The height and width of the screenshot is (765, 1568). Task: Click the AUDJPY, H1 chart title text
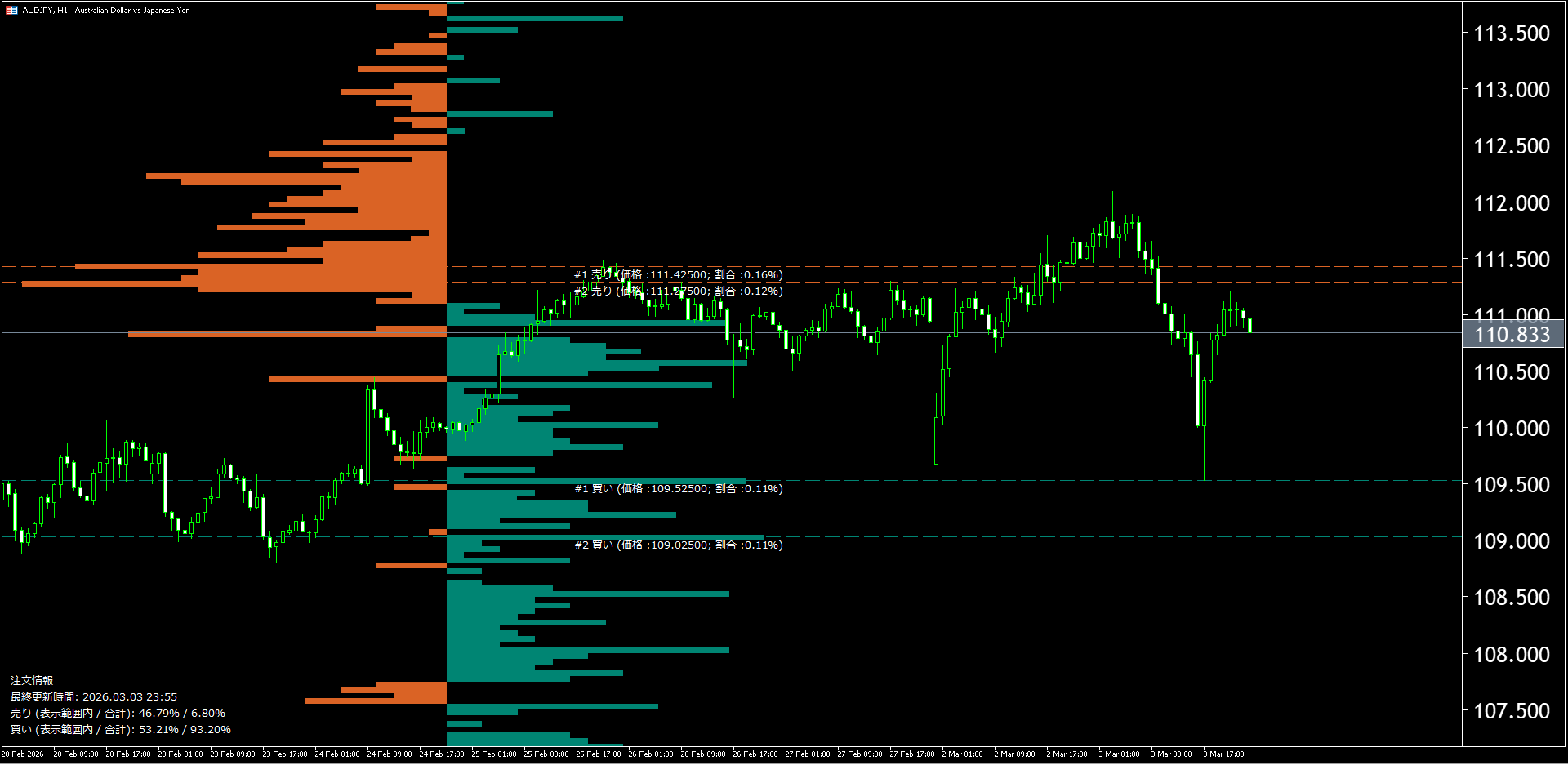106,11
